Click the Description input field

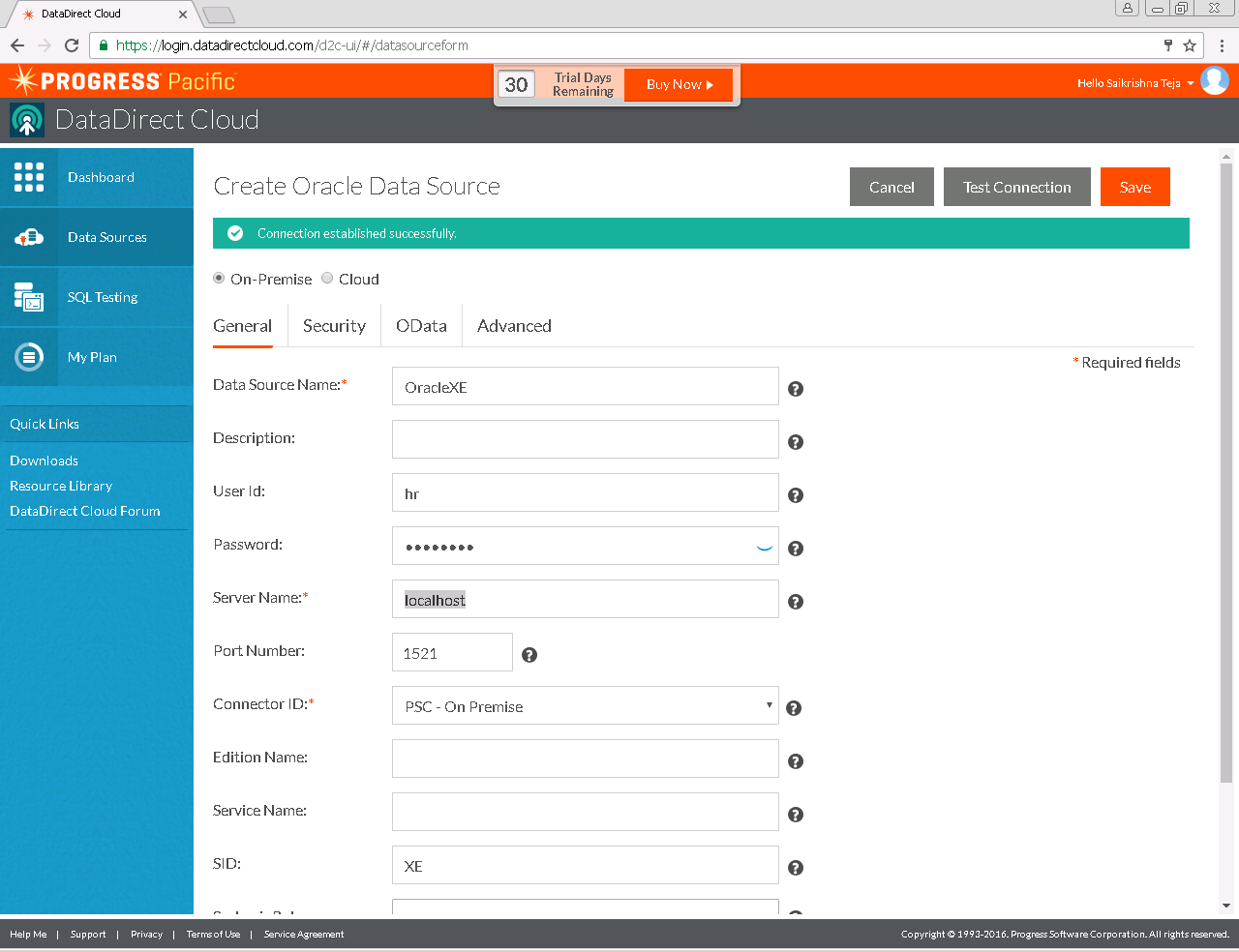click(586, 439)
